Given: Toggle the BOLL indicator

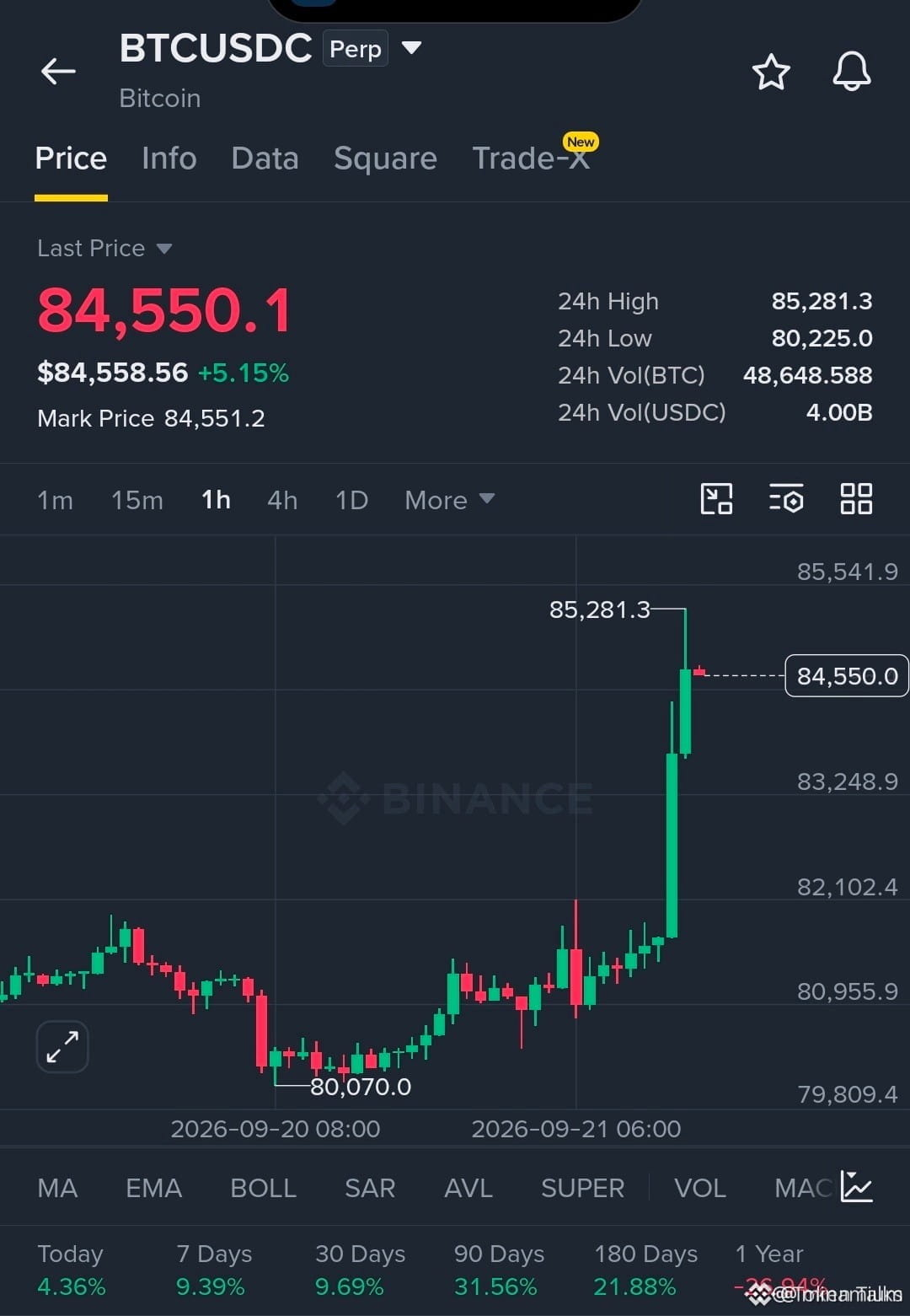Looking at the screenshot, I should point(263,1188).
